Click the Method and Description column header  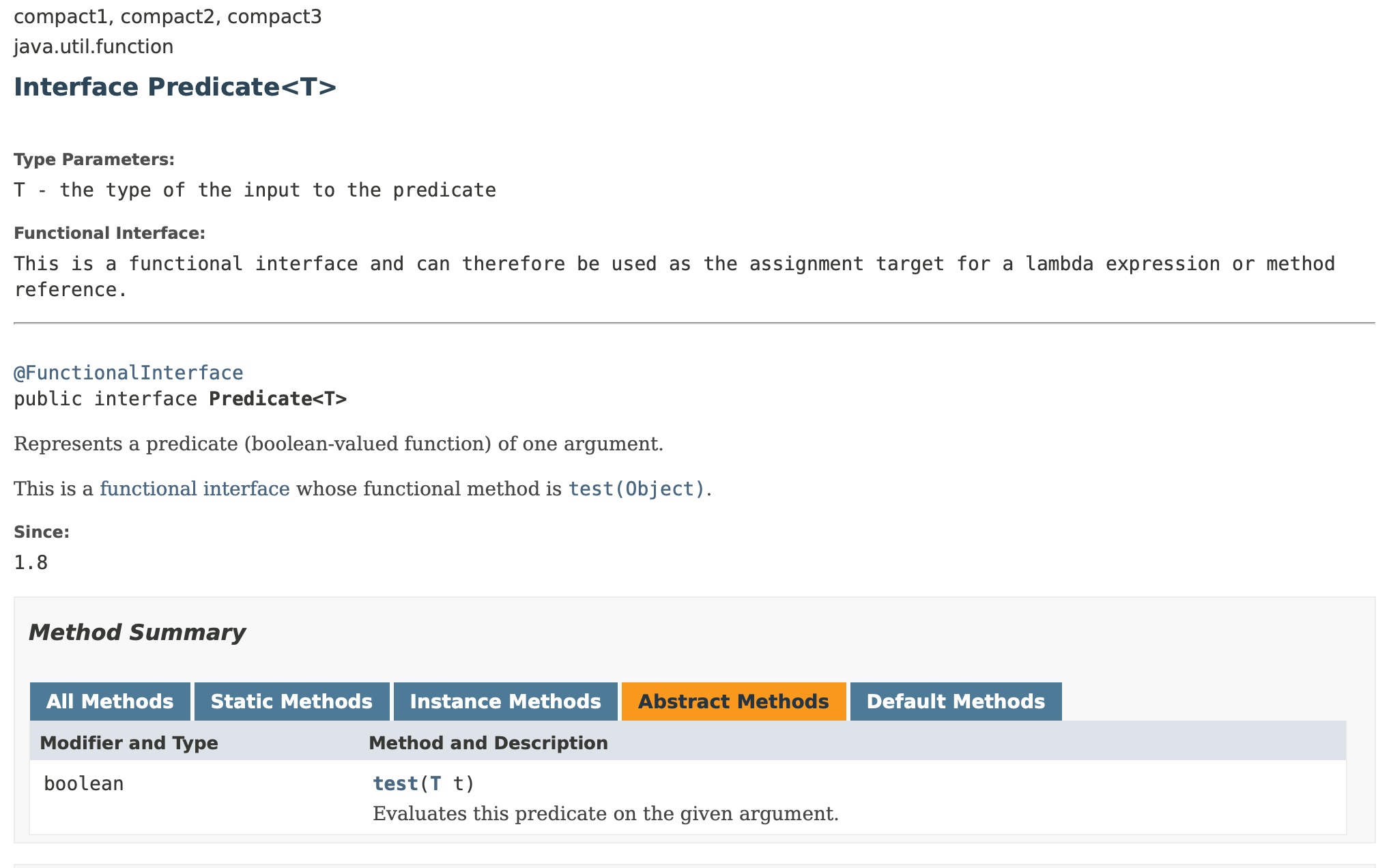coord(488,742)
